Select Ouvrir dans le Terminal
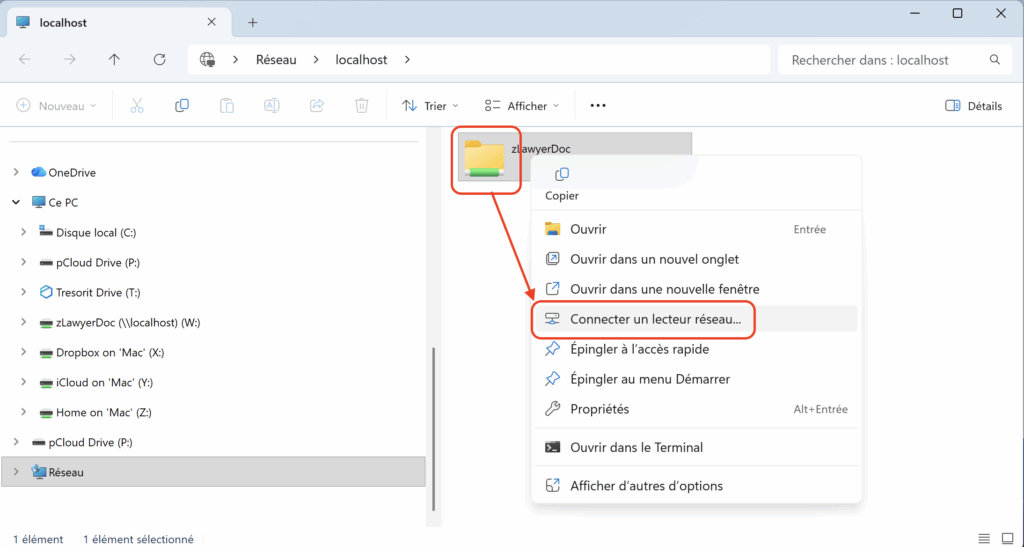Viewport: 1024px width, 547px height. [636, 447]
